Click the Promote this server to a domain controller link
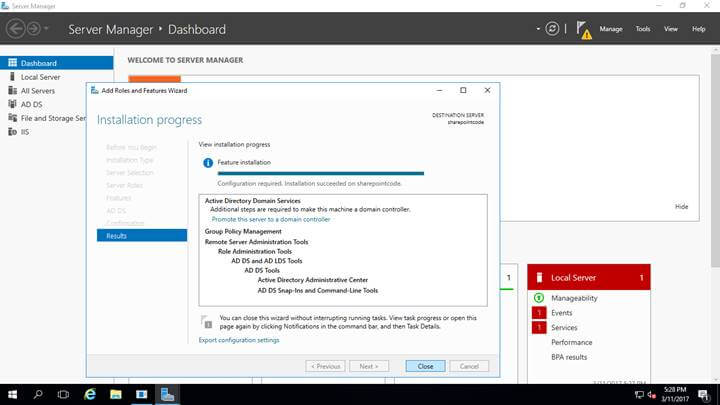 [x=271, y=219]
